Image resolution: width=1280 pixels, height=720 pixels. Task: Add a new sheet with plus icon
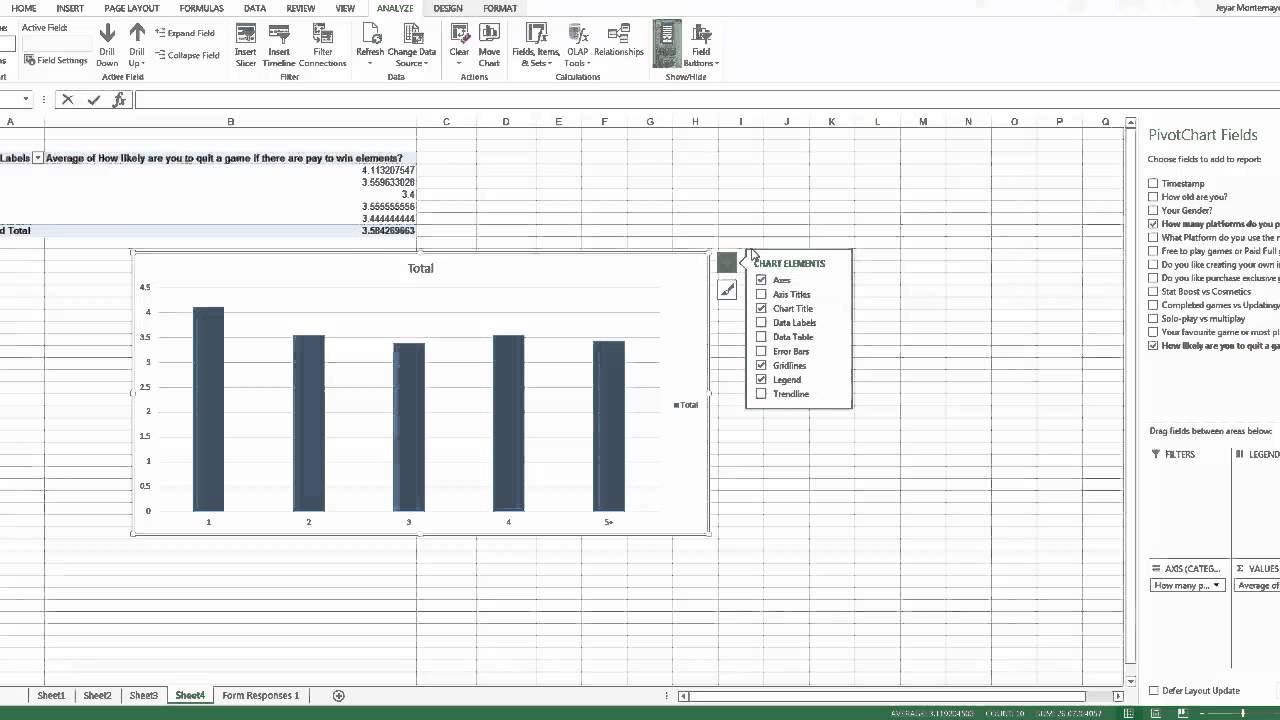(338, 695)
